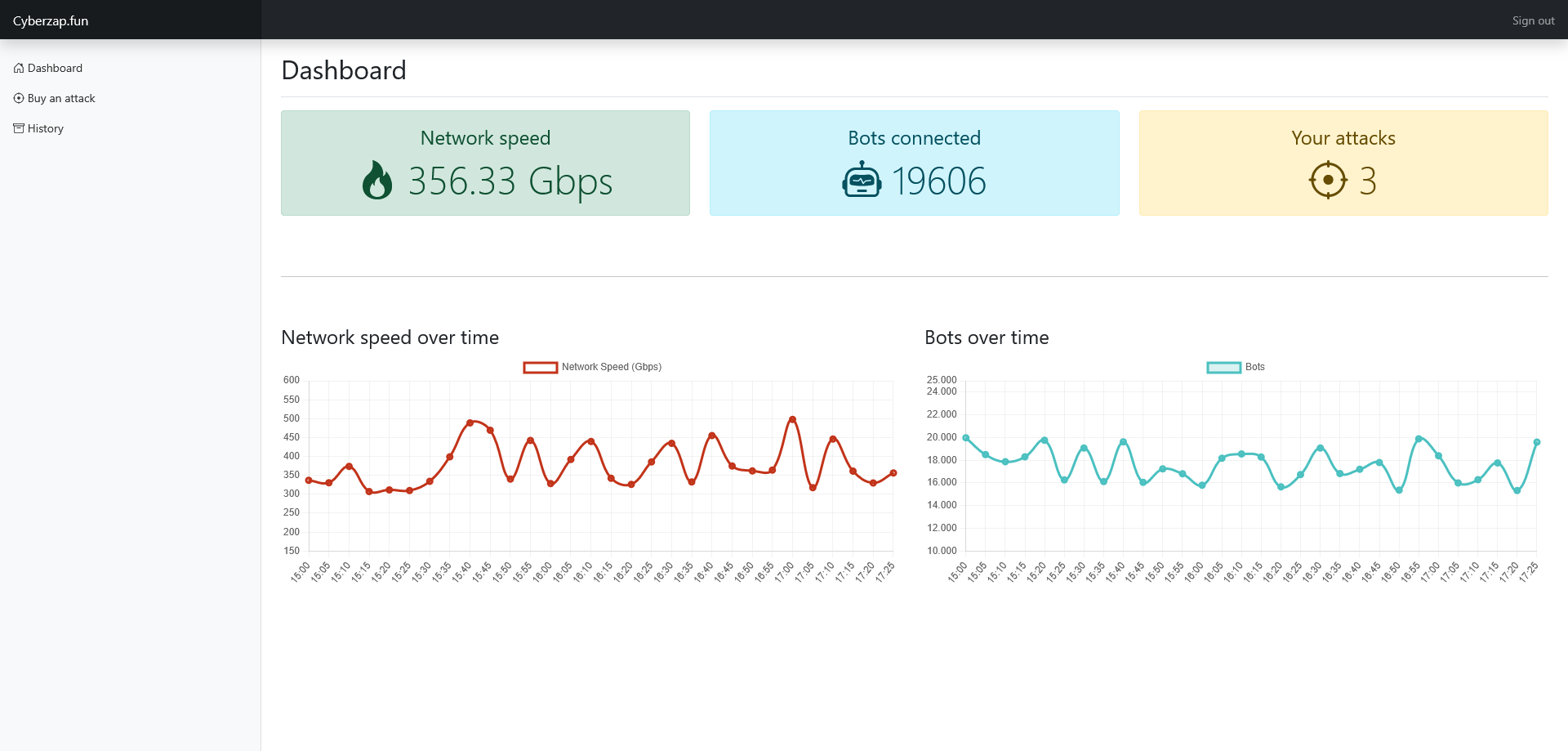Sign out of the account
Viewport: 1568px width, 751px height.
click(x=1533, y=20)
